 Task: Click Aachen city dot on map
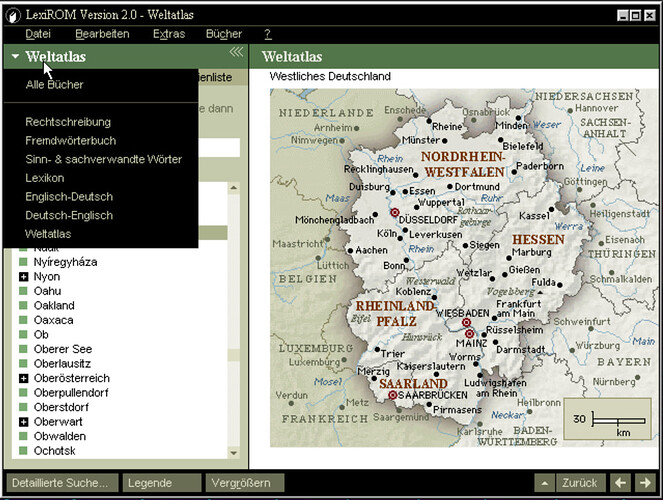pyautogui.click(x=350, y=251)
